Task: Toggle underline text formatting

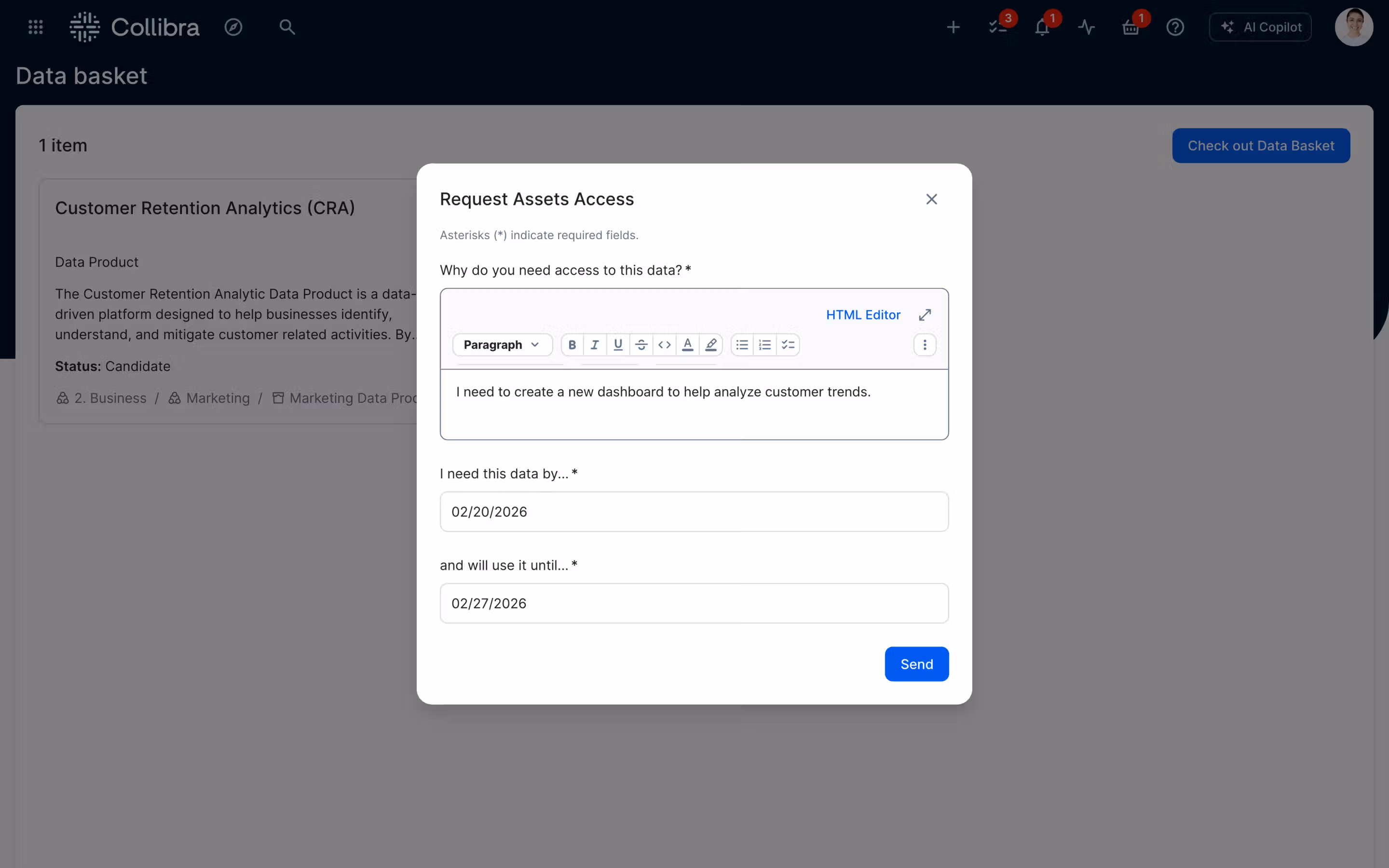Action: (618, 344)
